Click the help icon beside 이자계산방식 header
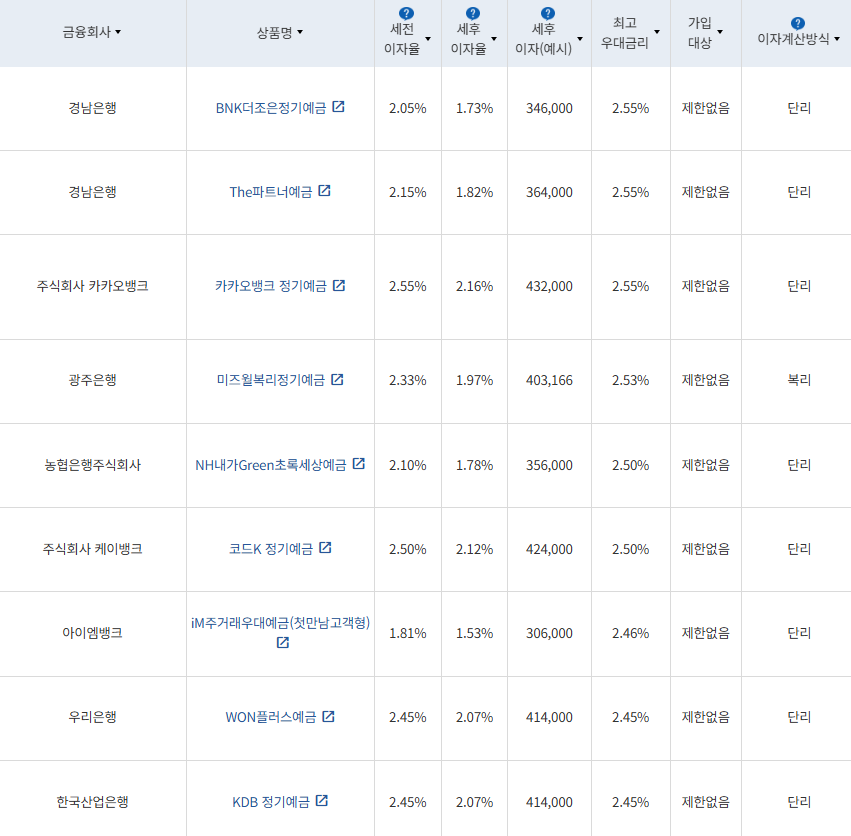Viewport: 851px width, 836px height. (x=797, y=22)
